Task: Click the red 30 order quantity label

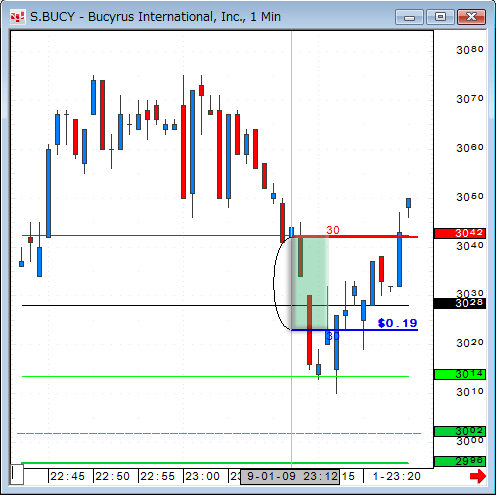Action: (x=333, y=230)
